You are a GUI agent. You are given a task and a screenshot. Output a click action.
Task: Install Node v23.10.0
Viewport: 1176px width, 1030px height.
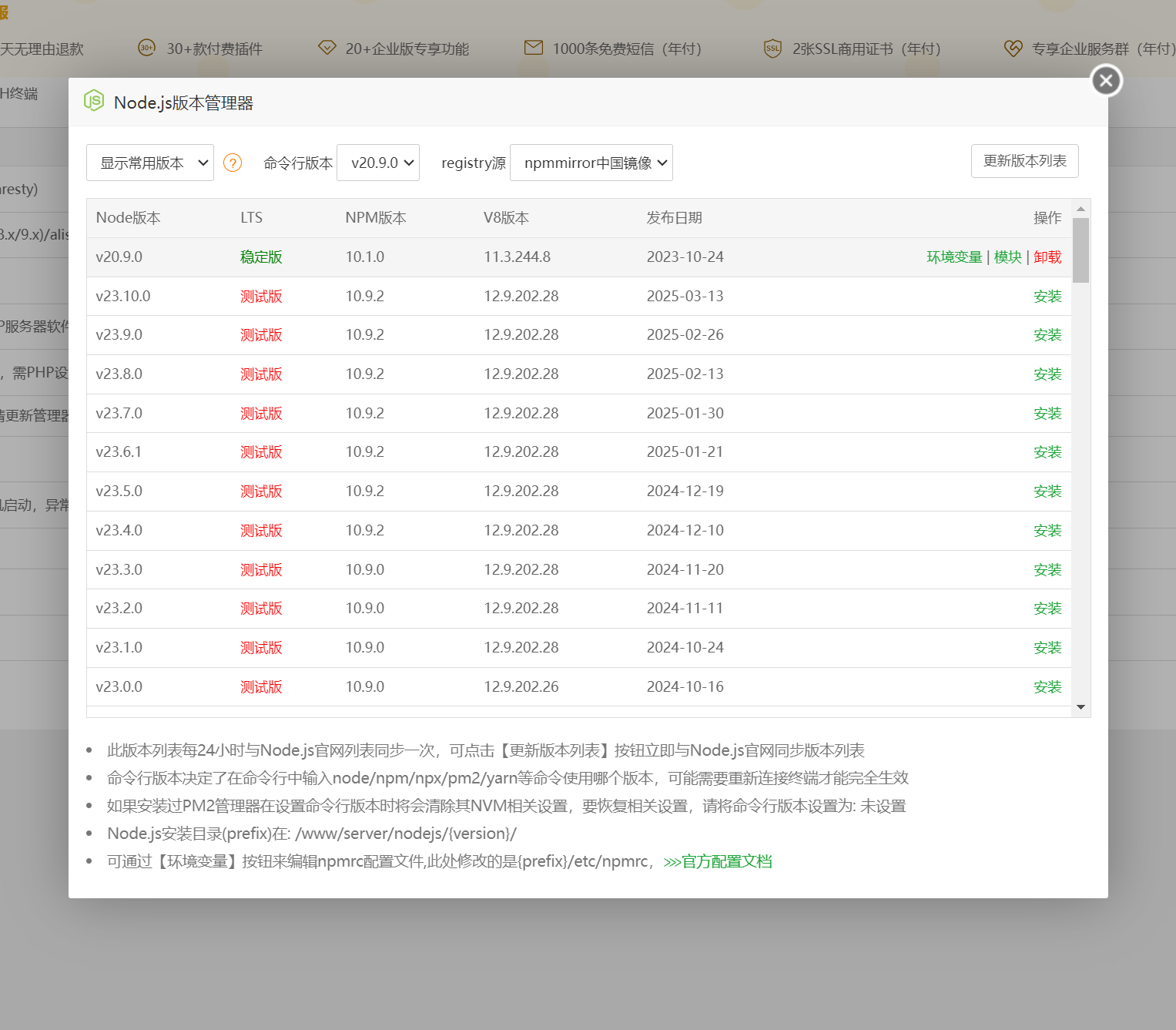(1047, 297)
